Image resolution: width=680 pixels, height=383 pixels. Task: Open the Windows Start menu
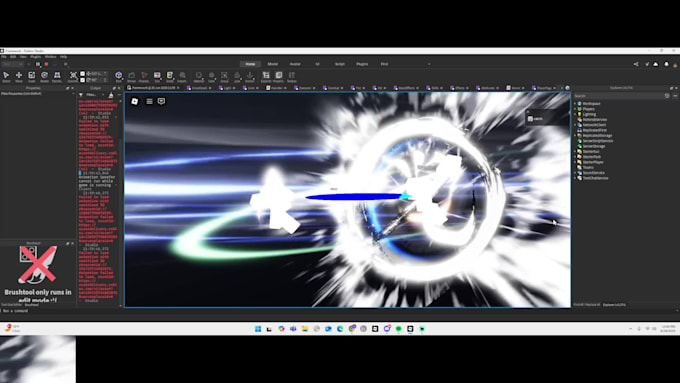[x=258, y=329]
